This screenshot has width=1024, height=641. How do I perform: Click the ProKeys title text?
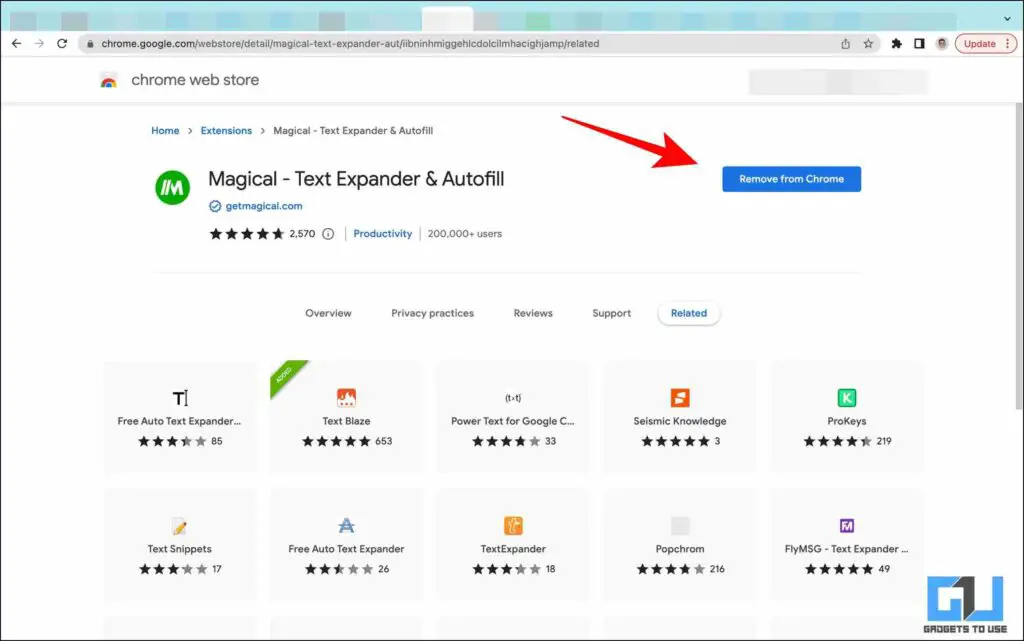point(847,421)
